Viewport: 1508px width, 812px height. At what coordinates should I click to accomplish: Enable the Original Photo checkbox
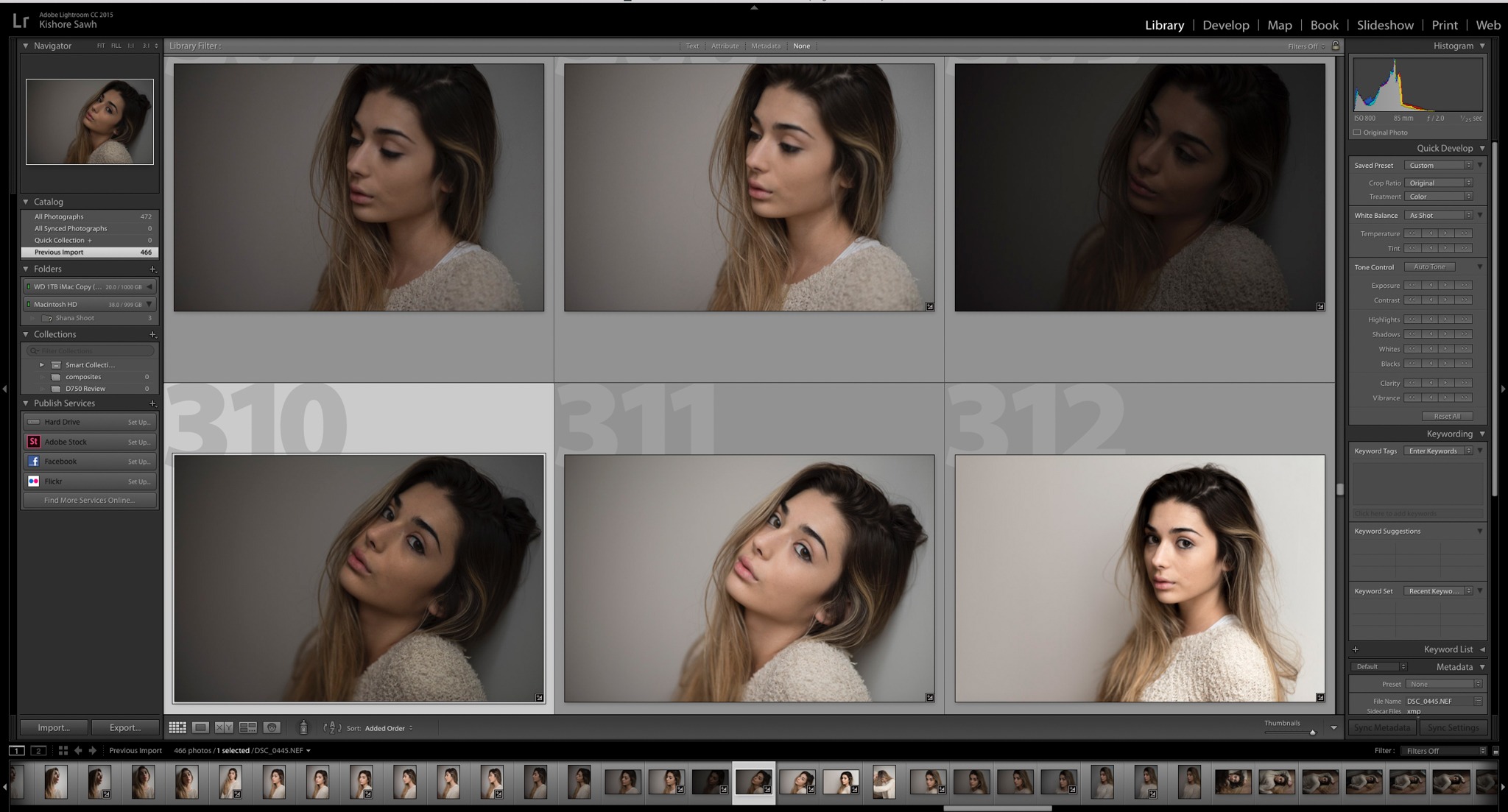pos(1357,133)
